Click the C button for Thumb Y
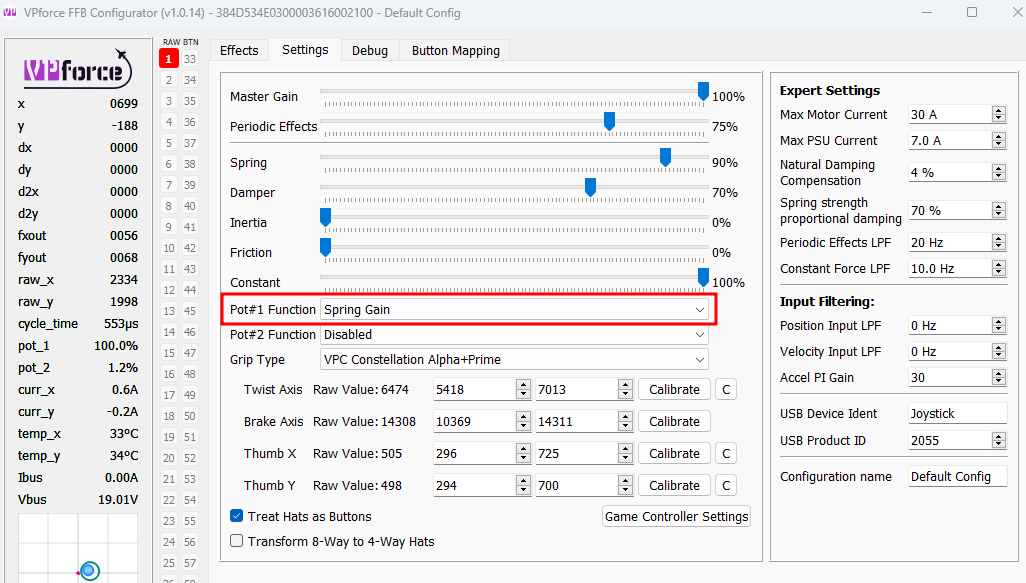The image size is (1026, 583). pyautogui.click(x=726, y=486)
